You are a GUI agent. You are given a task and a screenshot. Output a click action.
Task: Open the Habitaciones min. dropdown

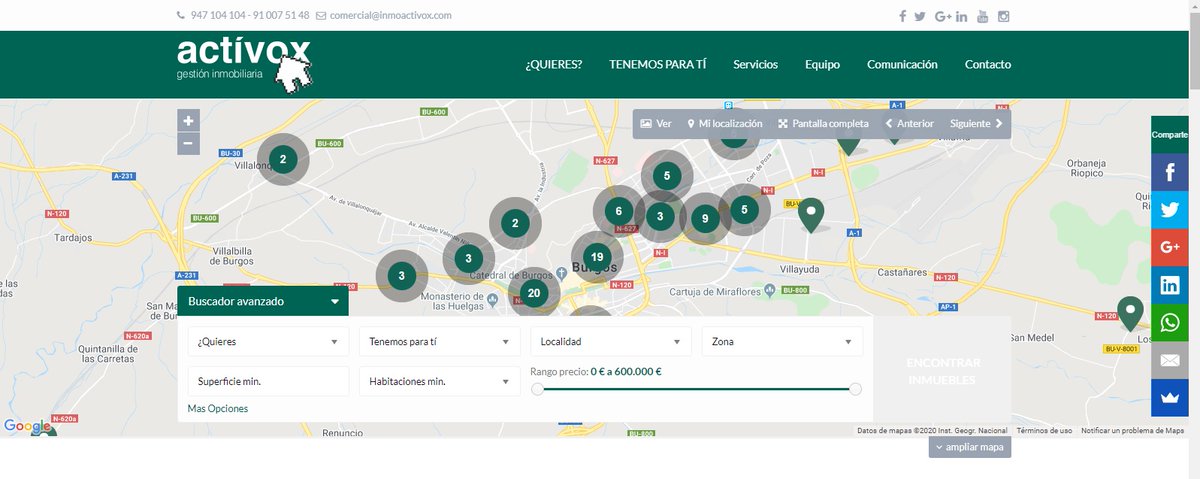[x=440, y=381]
